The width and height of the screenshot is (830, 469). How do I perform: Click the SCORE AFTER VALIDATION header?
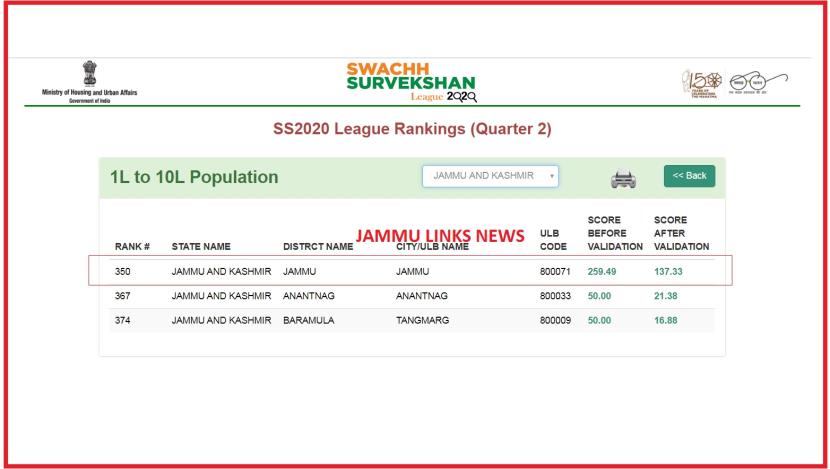pyautogui.click(x=681, y=233)
